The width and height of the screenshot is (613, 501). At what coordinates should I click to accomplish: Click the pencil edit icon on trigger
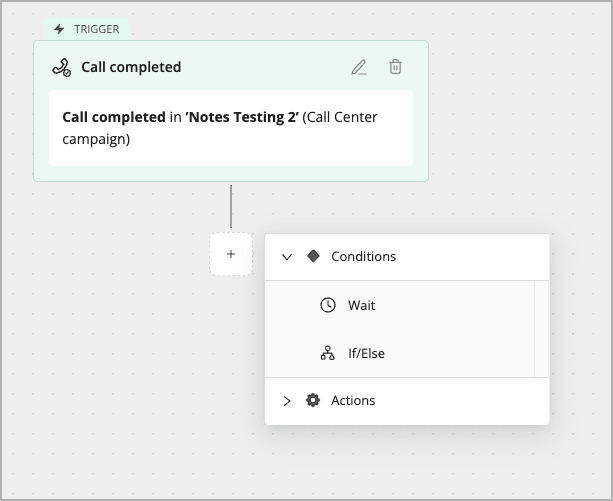coord(359,67)
